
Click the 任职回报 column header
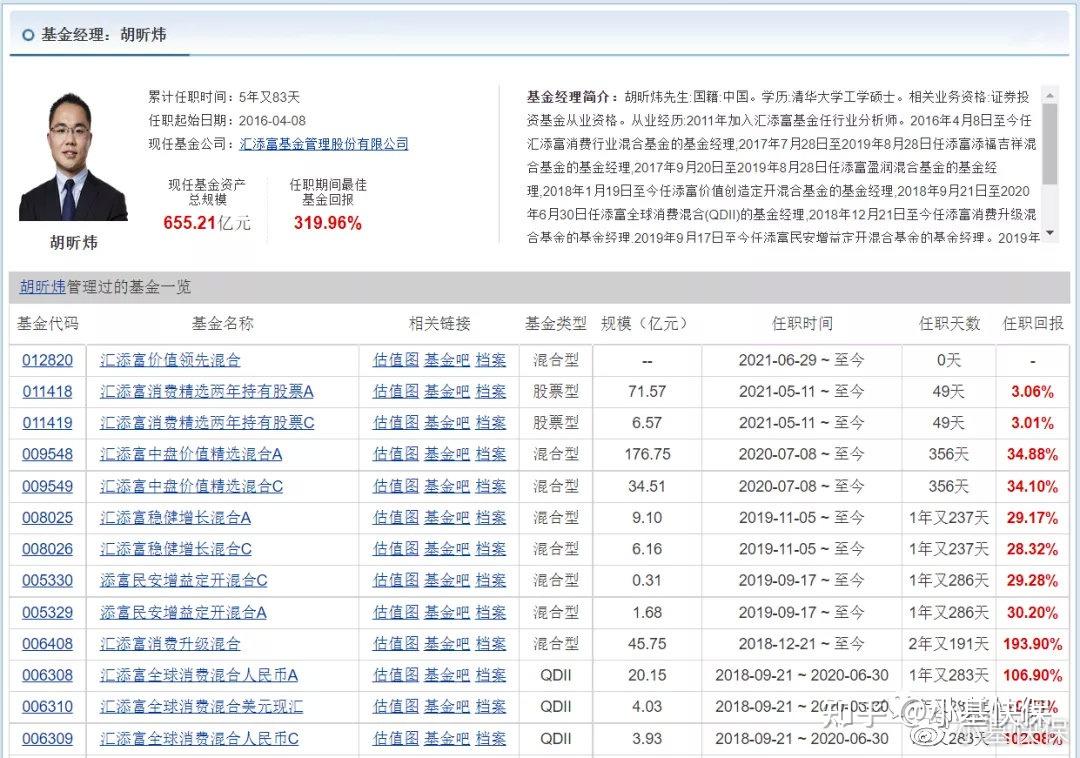1033,322
